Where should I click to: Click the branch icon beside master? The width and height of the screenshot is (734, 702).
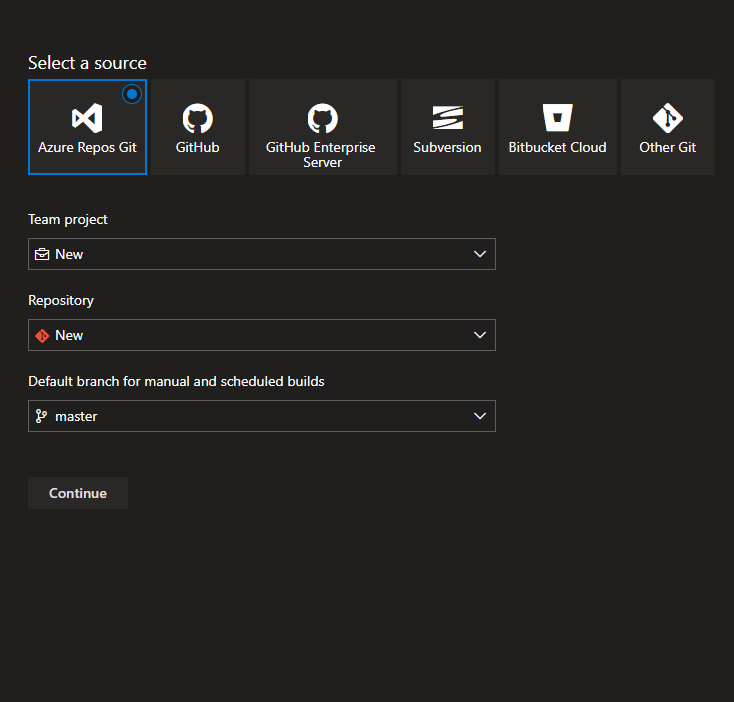coord(42,416)
